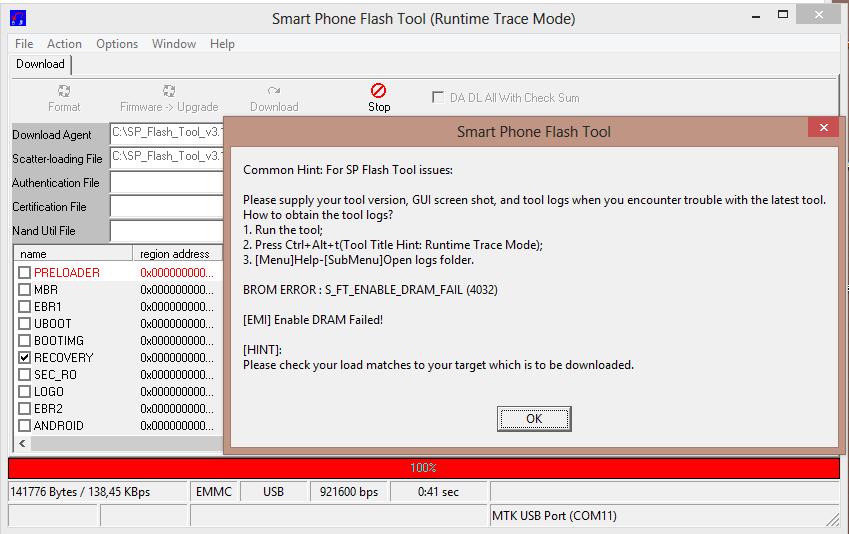Click the USB status bar cell
Image resolution: width=849 pixels, height=534 pixels.
[273, 492]
